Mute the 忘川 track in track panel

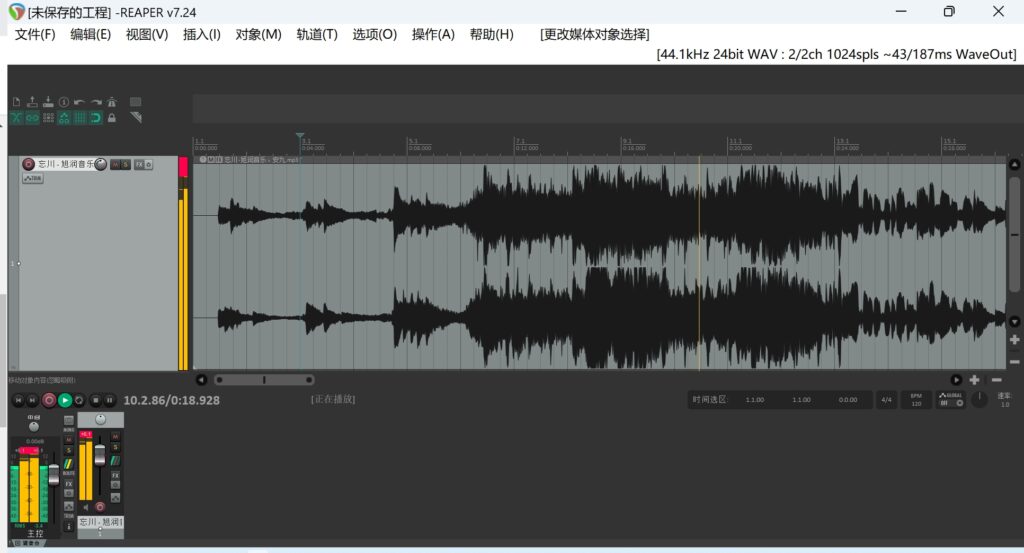point(116,165)
